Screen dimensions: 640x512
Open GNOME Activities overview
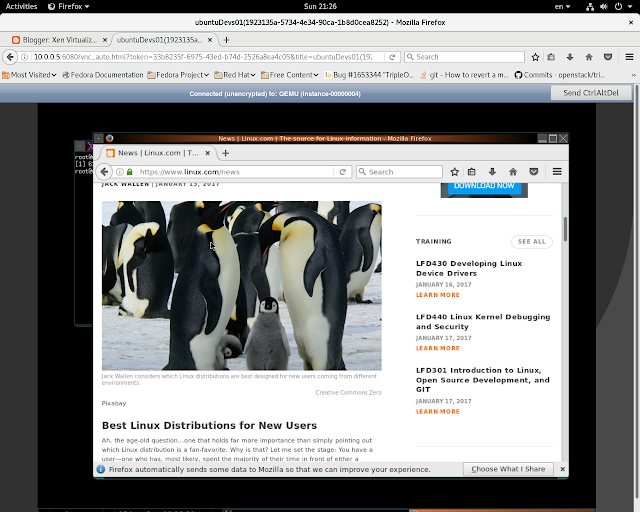(x=21, y=7)
